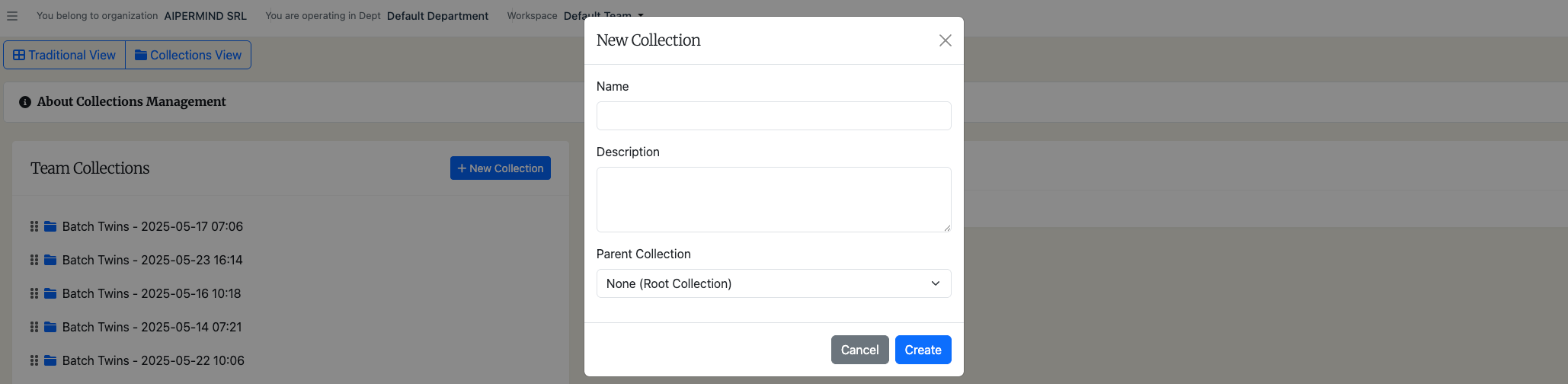Select Batch Twins - 2025-05-22 10:06 collection
Screen dimensions: 1568x384
(153, 360)
